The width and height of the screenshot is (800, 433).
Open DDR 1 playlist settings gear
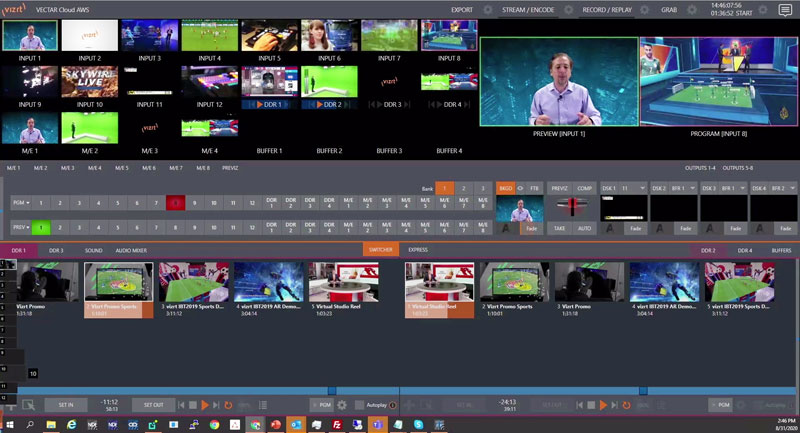pyautogui.click(x=342, y=405)
